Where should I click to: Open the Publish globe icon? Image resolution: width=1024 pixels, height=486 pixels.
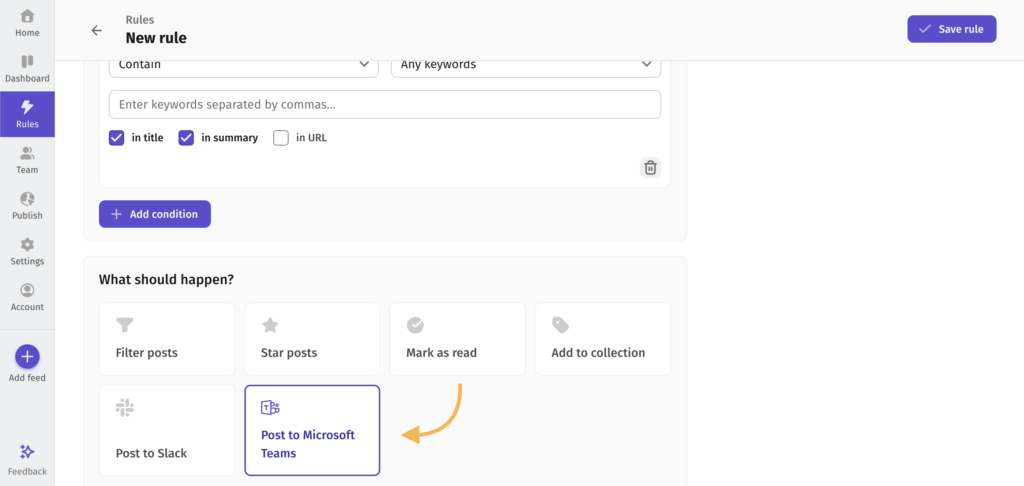click(27, 199)
